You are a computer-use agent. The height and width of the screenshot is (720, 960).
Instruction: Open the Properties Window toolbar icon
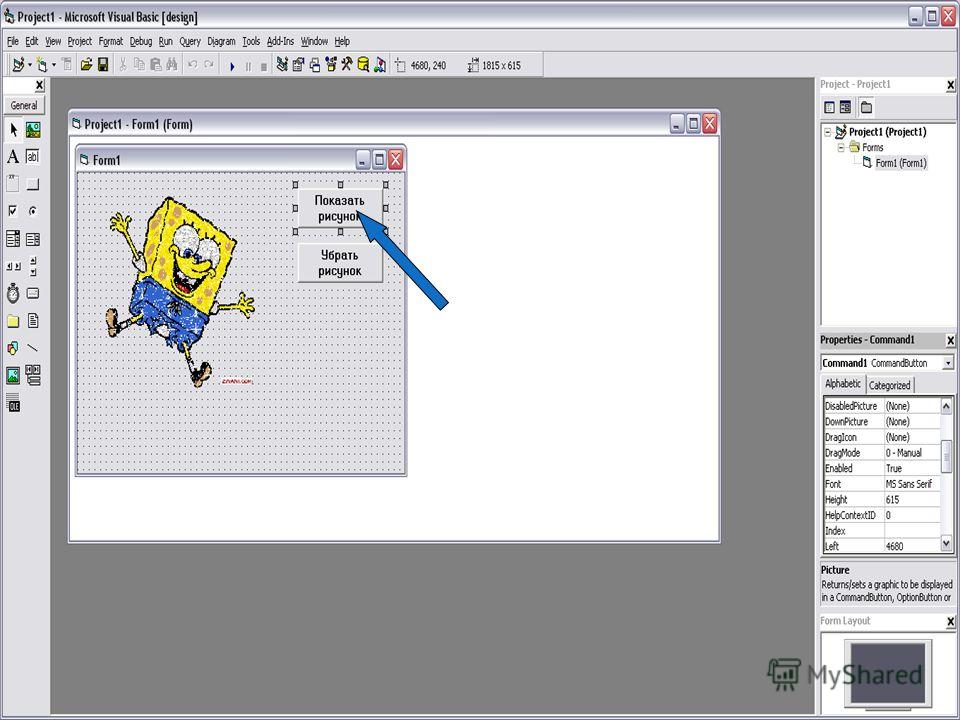click(x=298, y=65)
